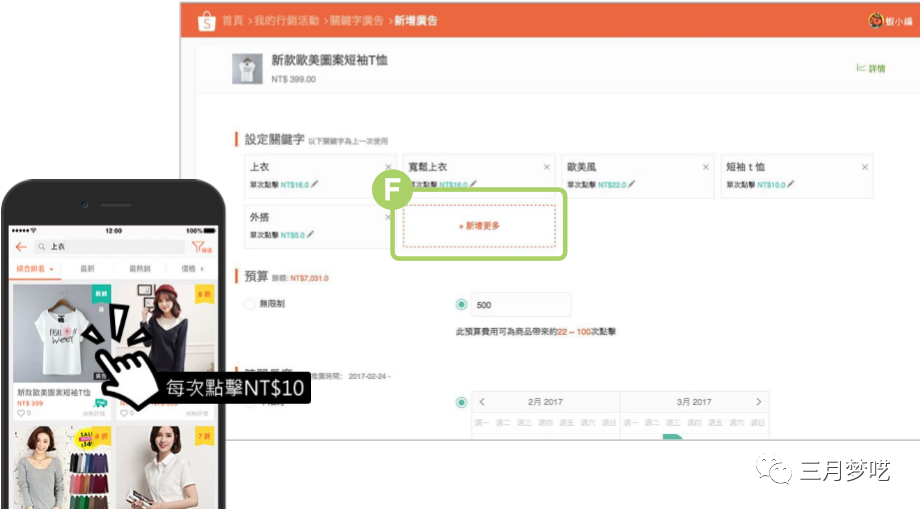Open the grey top product with color swatches
The width and height of the screenshot is (920, 511).
pyautogui.click(x=62, y=468)
